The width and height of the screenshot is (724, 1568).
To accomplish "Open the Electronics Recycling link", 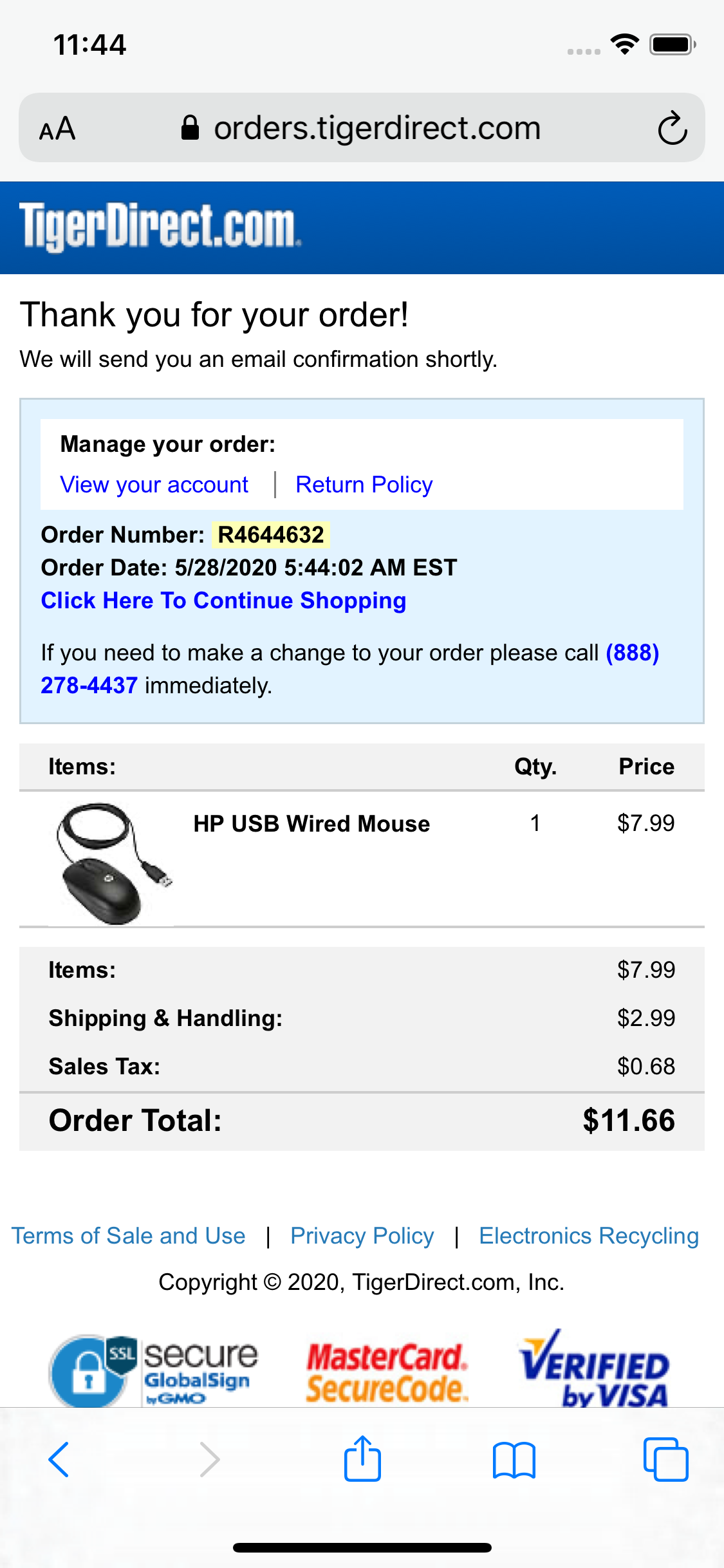I will [589, 1236].
